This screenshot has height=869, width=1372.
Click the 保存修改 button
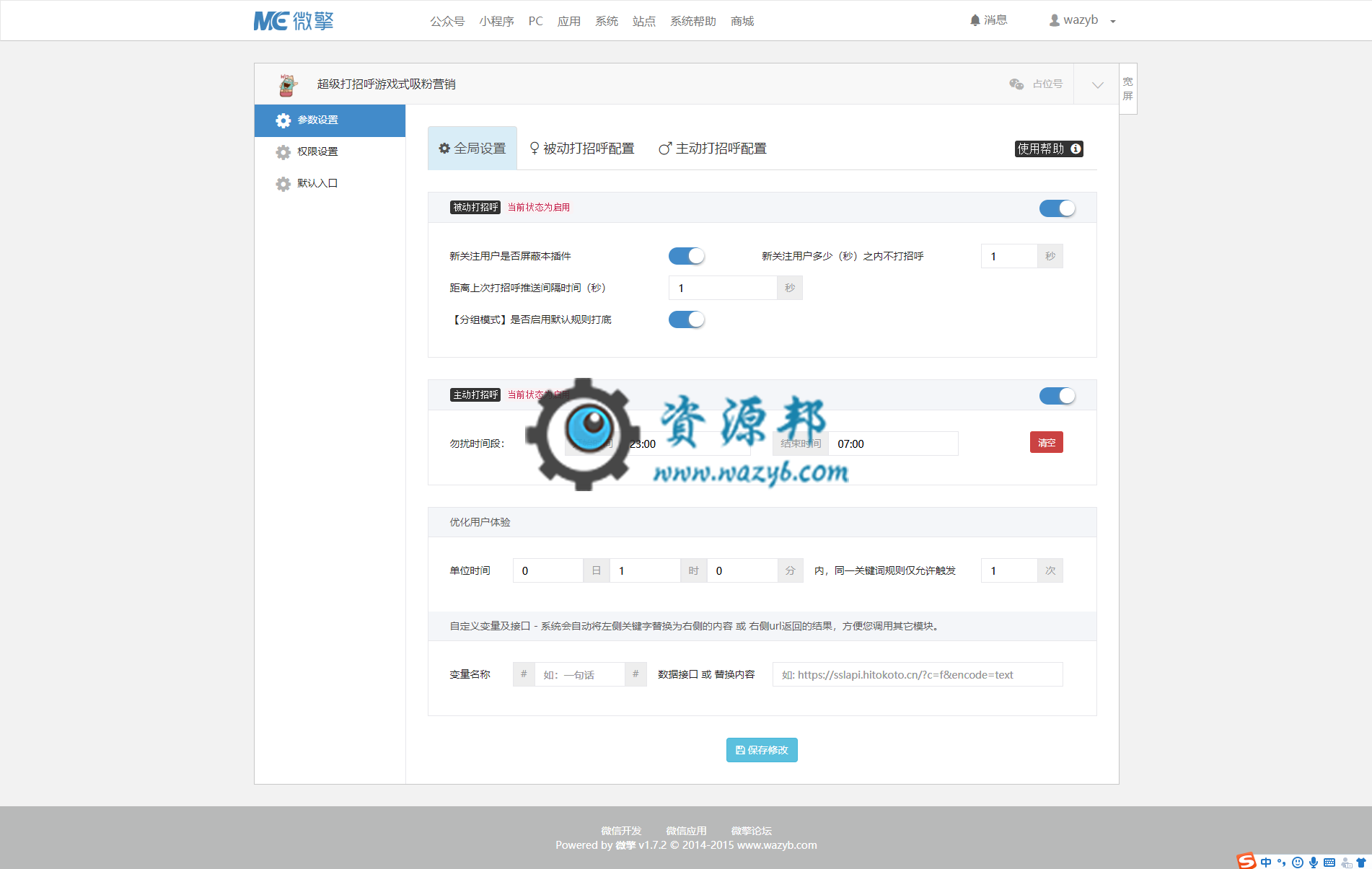click(x=762, y=750)
